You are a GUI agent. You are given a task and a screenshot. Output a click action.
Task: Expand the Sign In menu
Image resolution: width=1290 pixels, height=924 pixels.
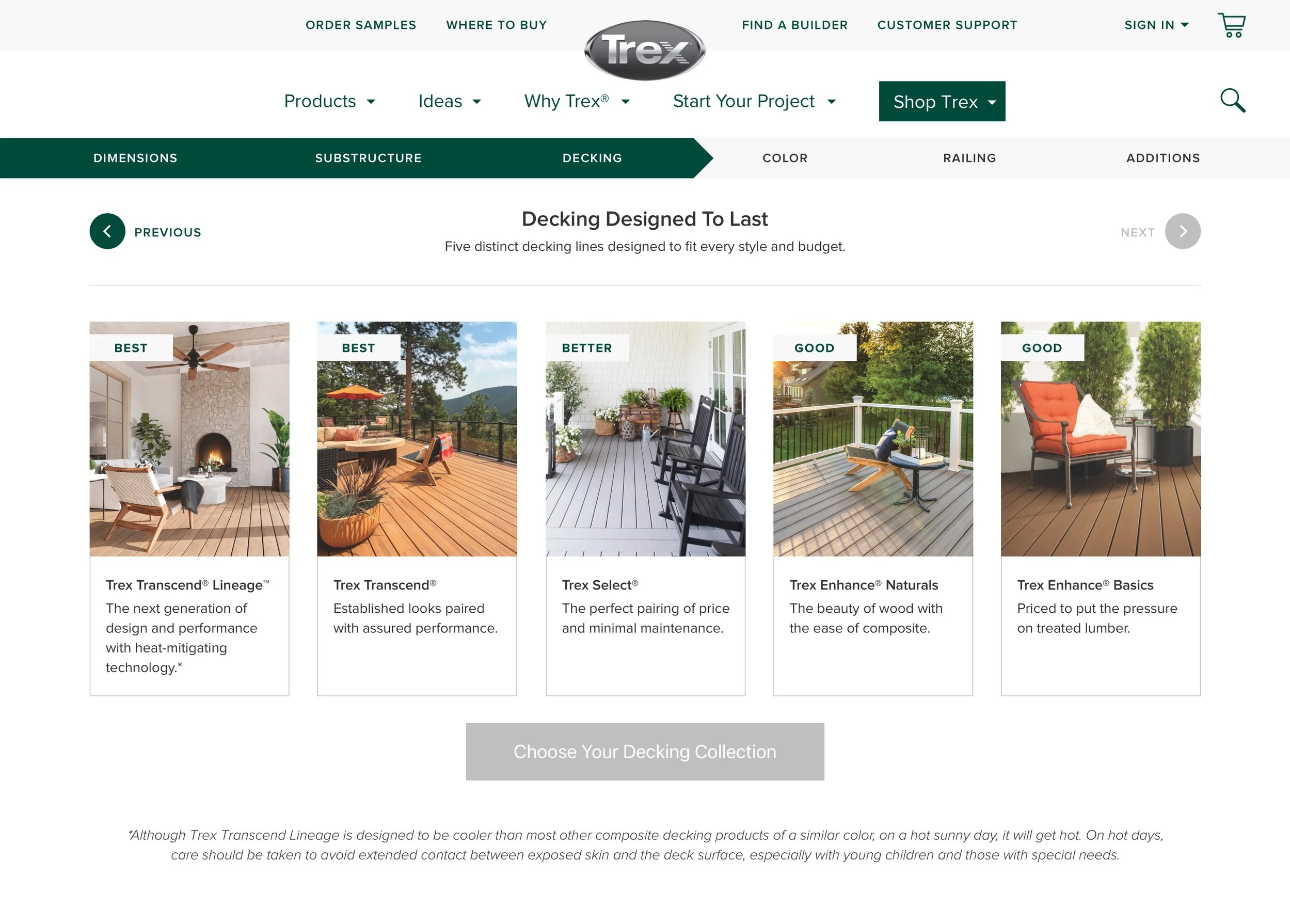point(1156,25)
